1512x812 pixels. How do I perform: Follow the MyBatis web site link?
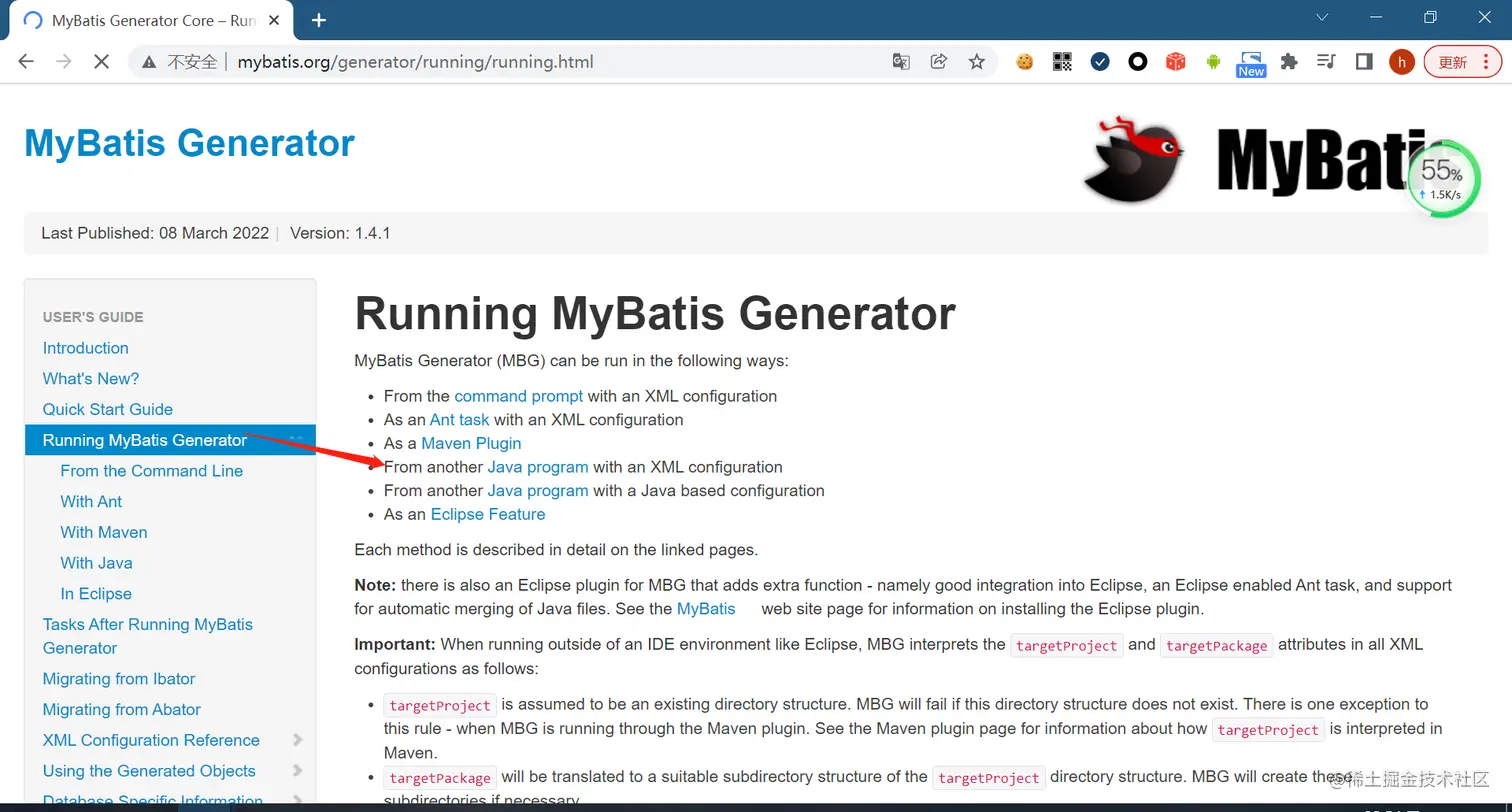[x=706, y=609]
